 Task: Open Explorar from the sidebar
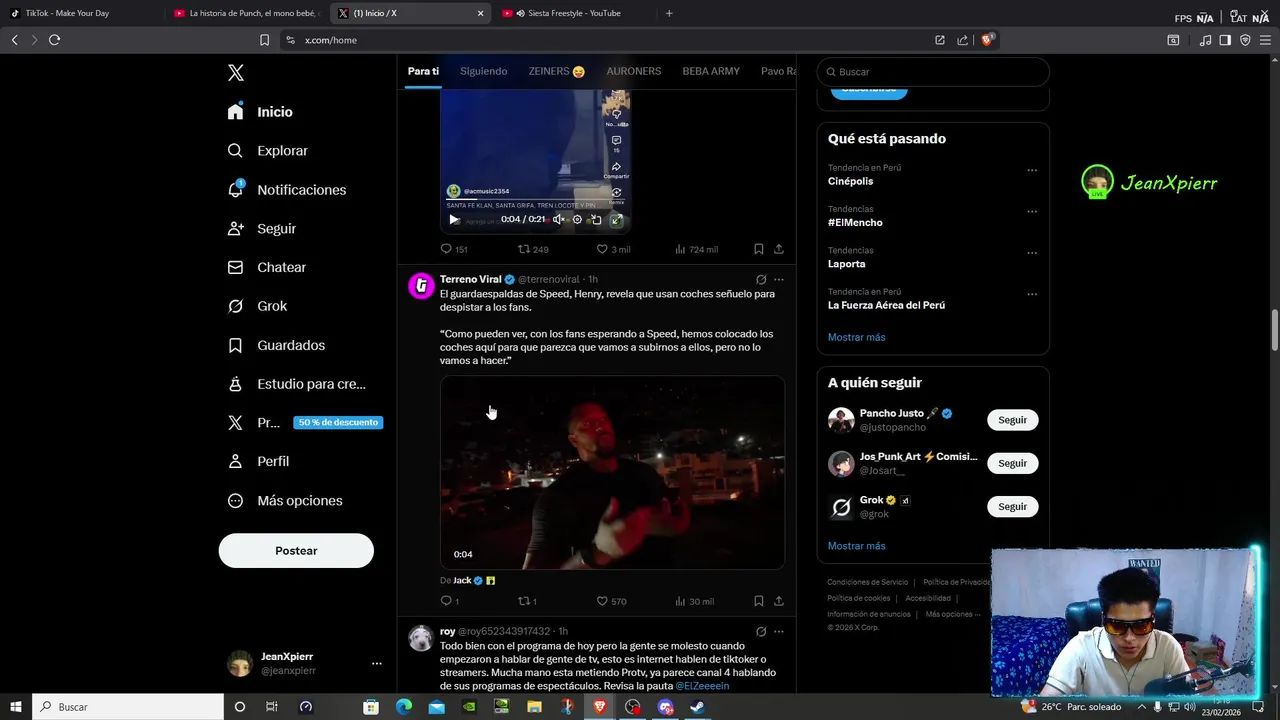coord(267,151)
